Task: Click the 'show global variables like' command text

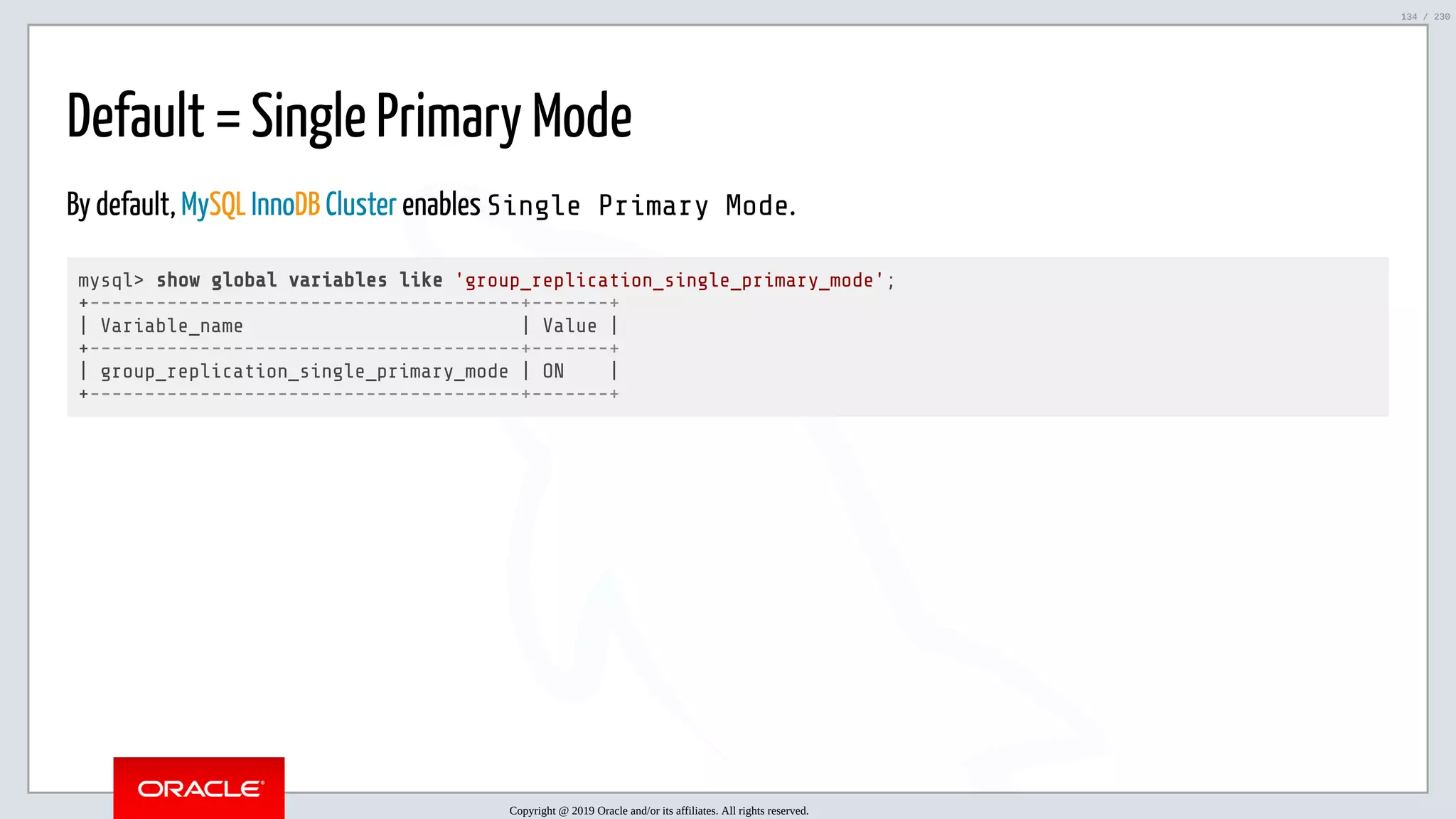Action: tap(299, 280)
